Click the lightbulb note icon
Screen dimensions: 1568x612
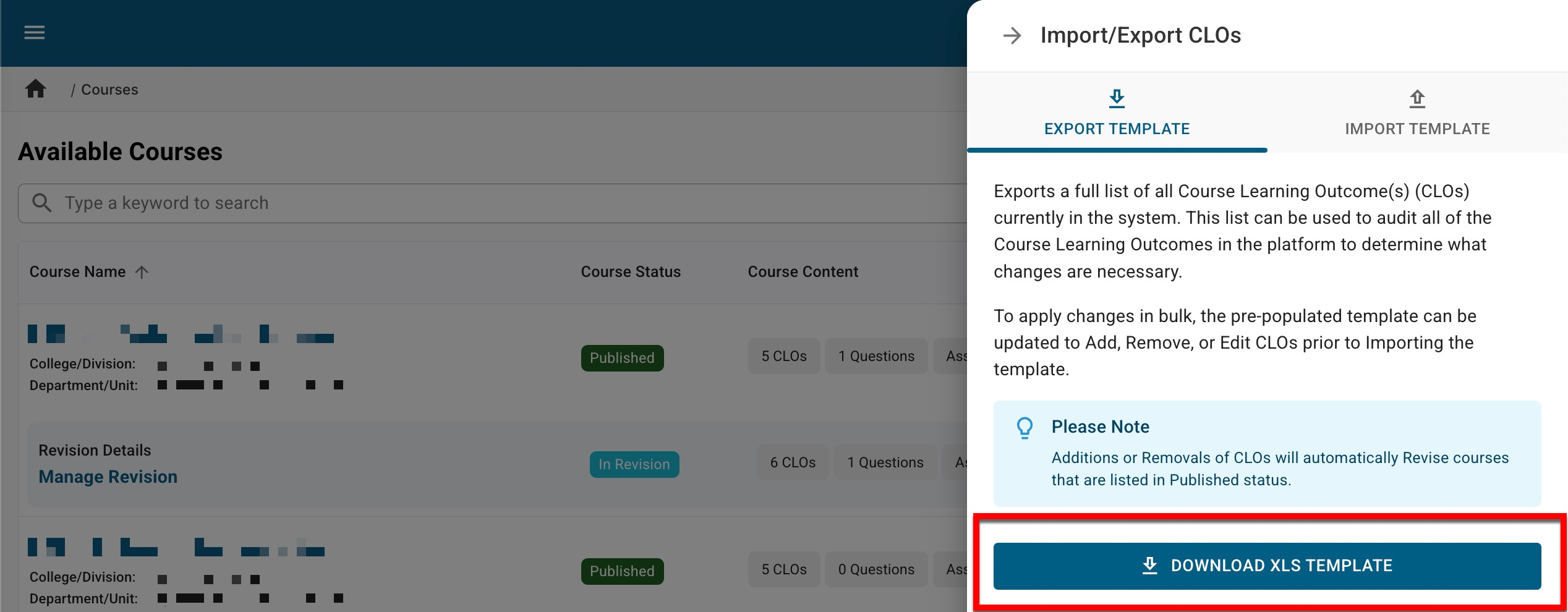click(x=1025, y=428)
